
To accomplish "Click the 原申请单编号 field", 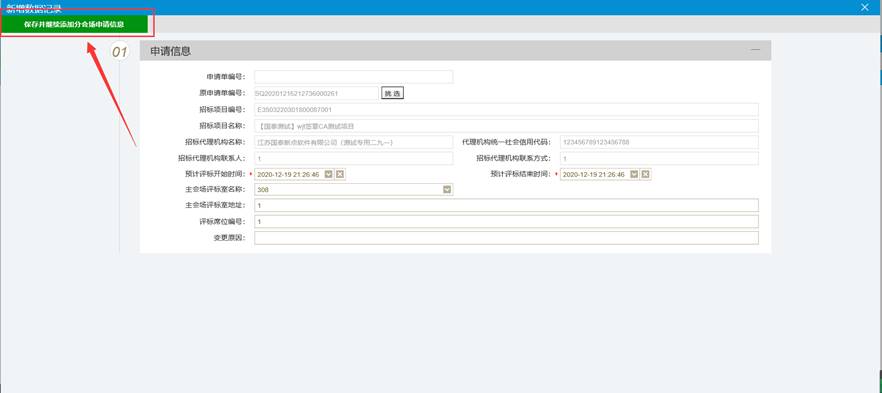I will point(316,93).
